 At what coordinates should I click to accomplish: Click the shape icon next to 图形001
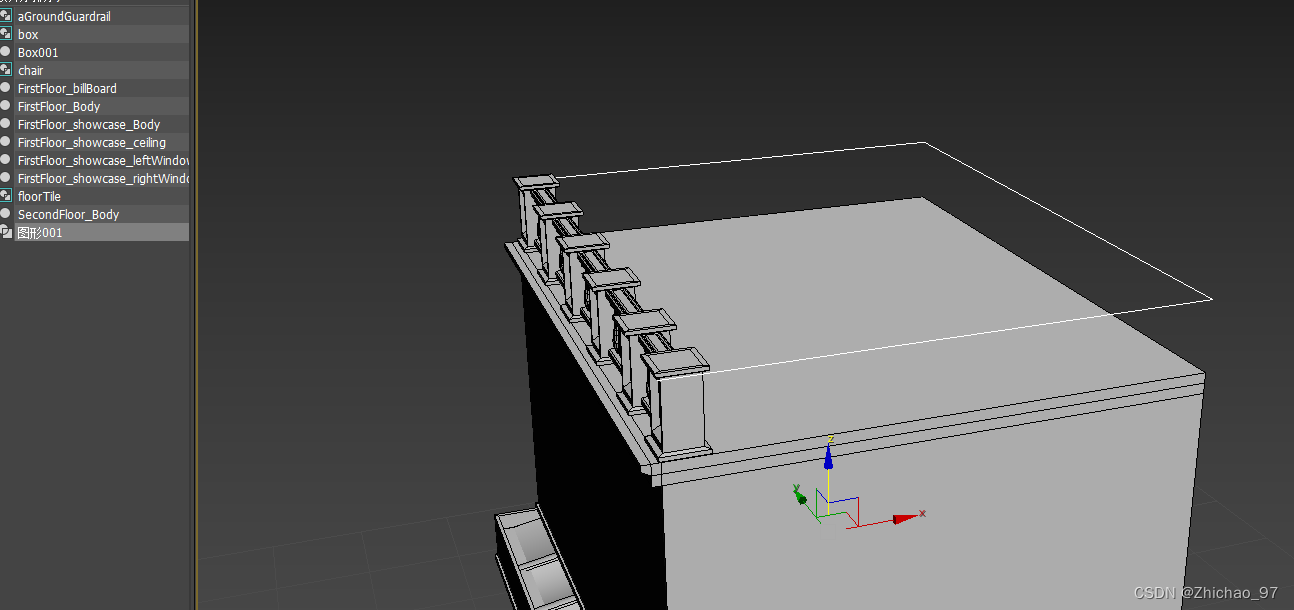[7, 232]
